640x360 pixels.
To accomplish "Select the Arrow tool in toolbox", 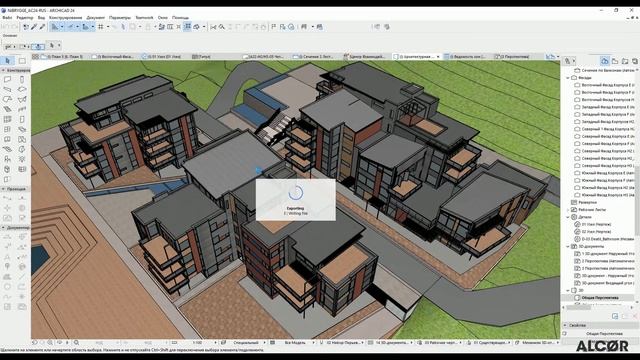I will (8, 61).
